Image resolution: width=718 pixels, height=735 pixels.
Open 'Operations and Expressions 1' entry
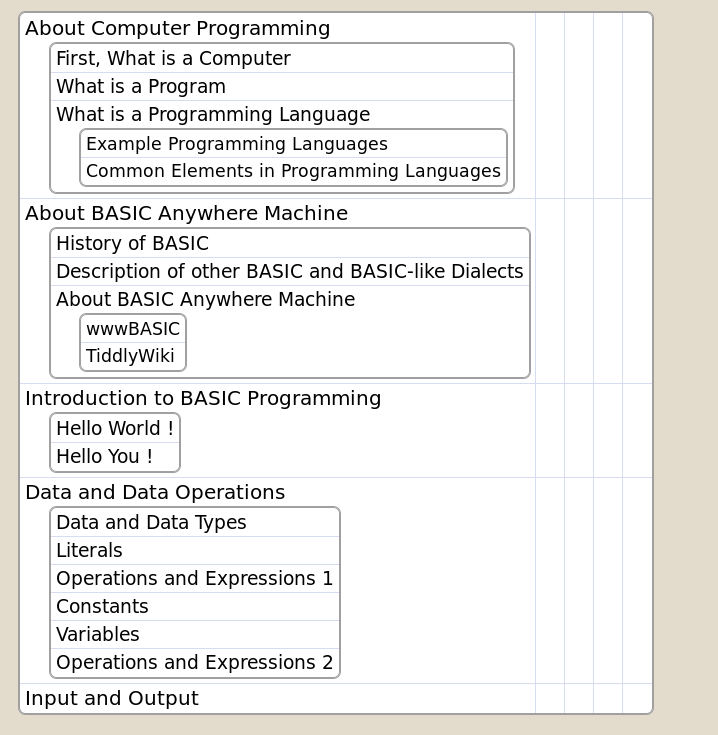click(194, 579)
